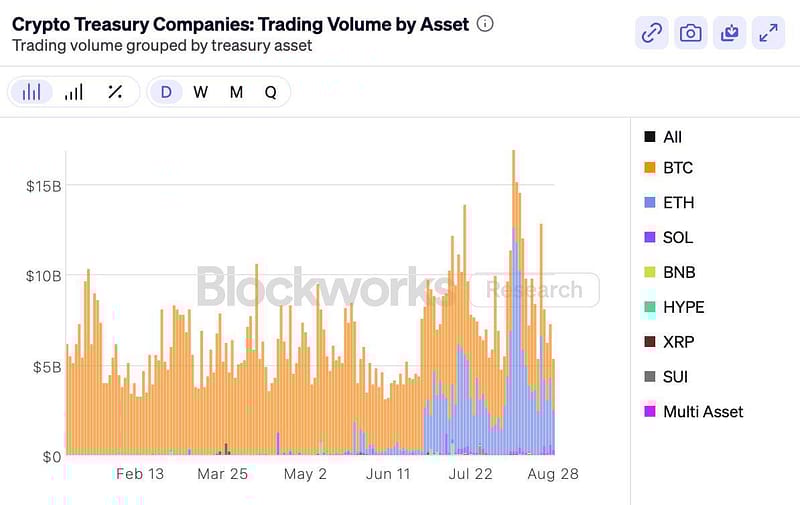Image resolution: width=800 pixels, height=505 pixels.
Task: Click the yellow-green BNB color swatch
Action: (x=649, y=272)
